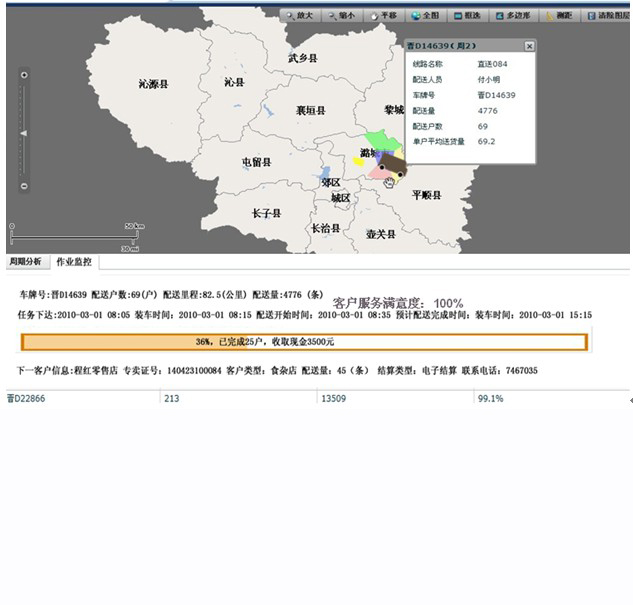Image resolution: width=633 pixels, height=605 pixels.
Task: Clear layers with the 清除图层 tool
Action: click(608, 16)
